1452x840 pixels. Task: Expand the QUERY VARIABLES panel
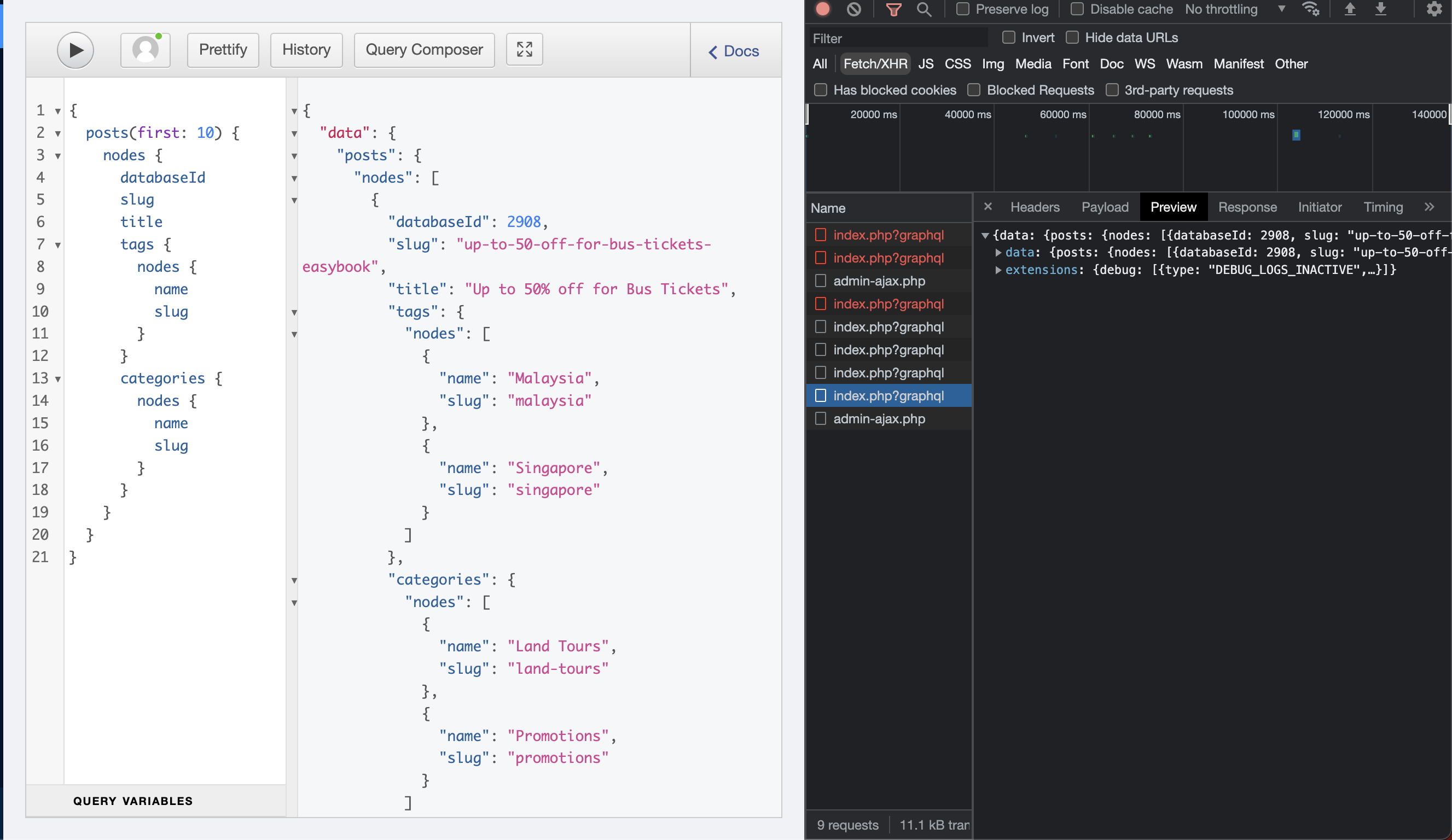133,801
